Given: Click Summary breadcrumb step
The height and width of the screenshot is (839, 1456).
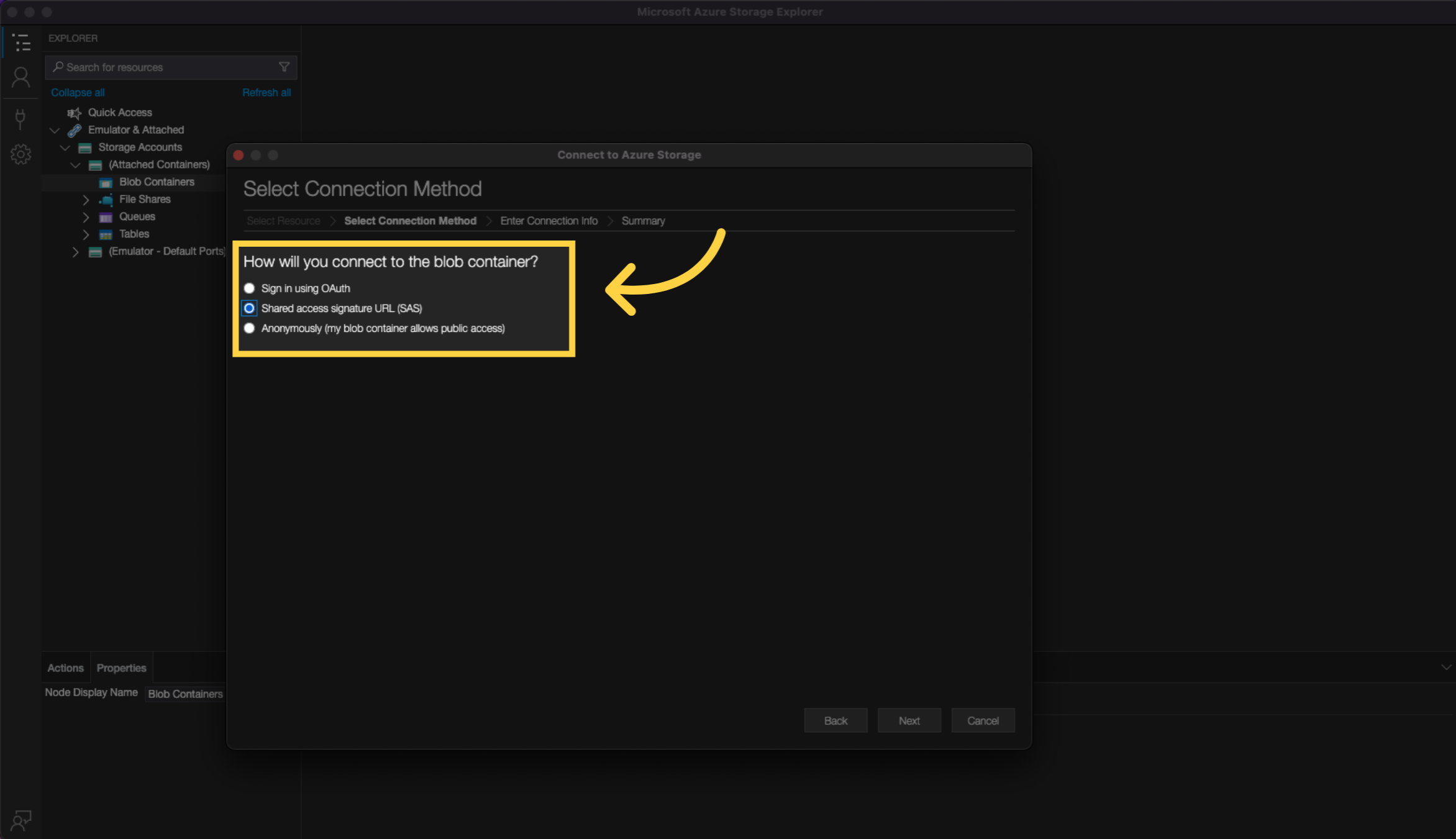Looking at the screenshot, I should 643,221.
